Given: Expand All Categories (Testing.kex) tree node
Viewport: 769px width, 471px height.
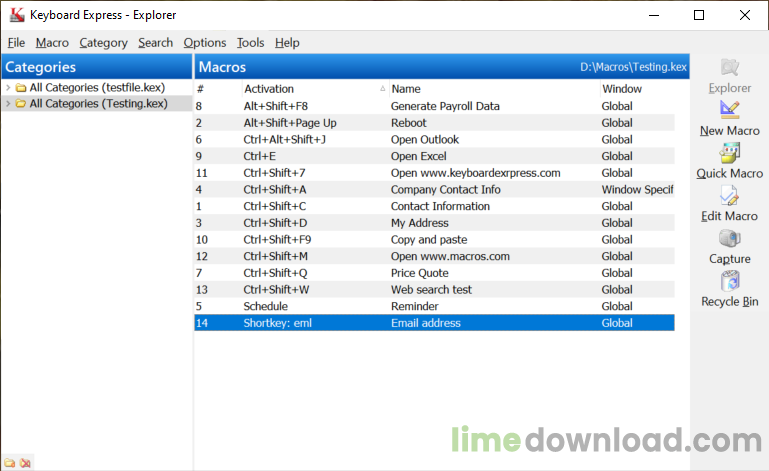Looking at the screenshot, I should [x=8, y=104].
